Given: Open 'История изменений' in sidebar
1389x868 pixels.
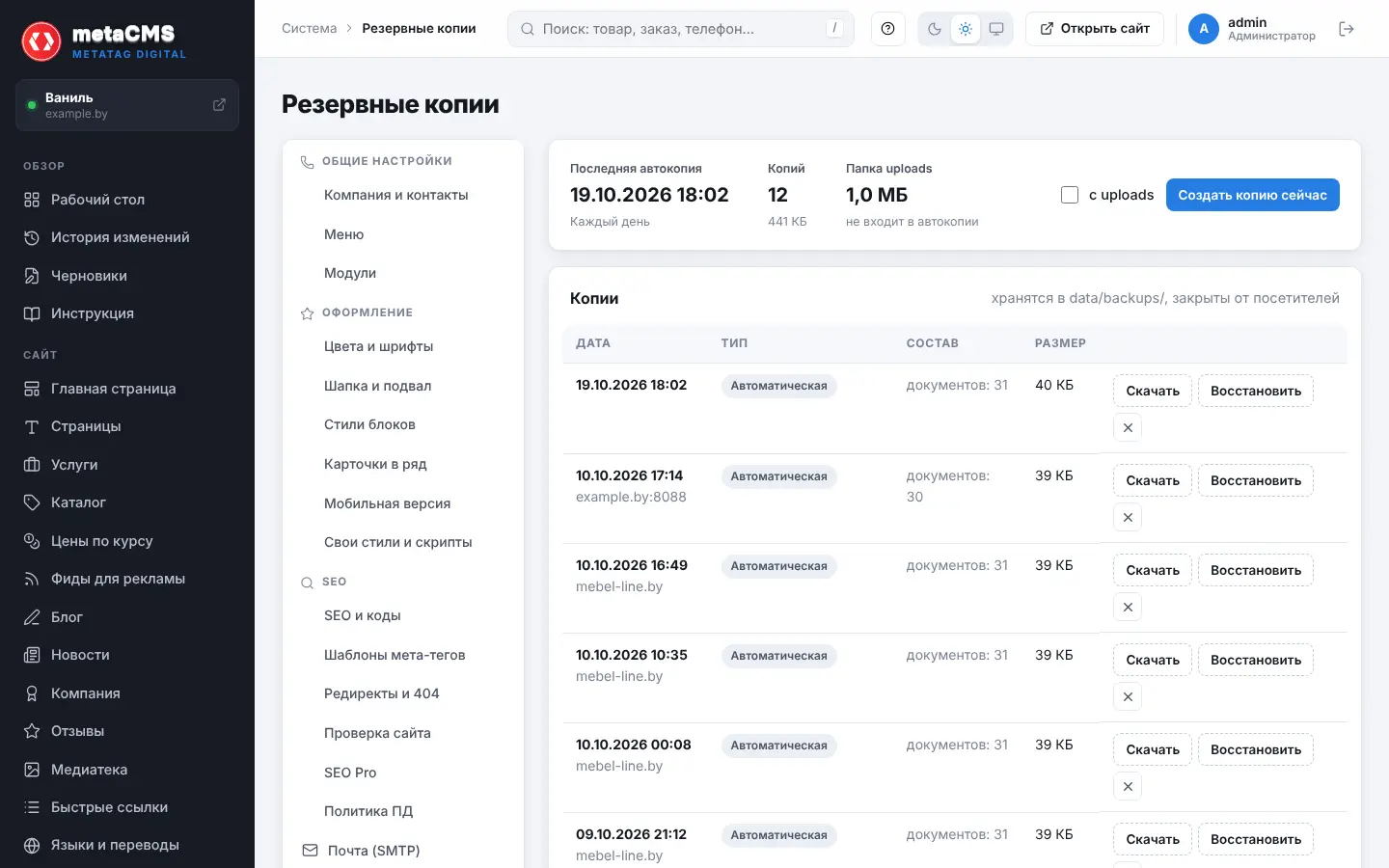Looking at the screenshot, I should (127, 237).
